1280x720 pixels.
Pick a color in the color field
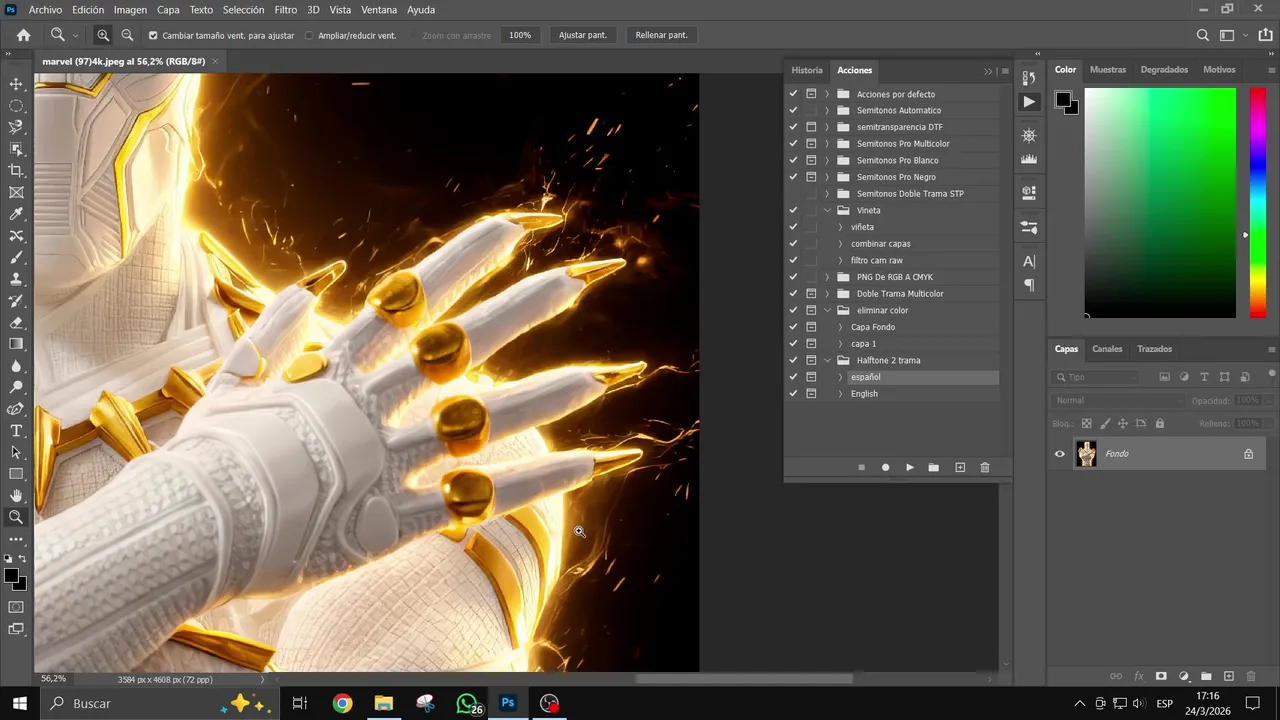[x=1160, y=203]
